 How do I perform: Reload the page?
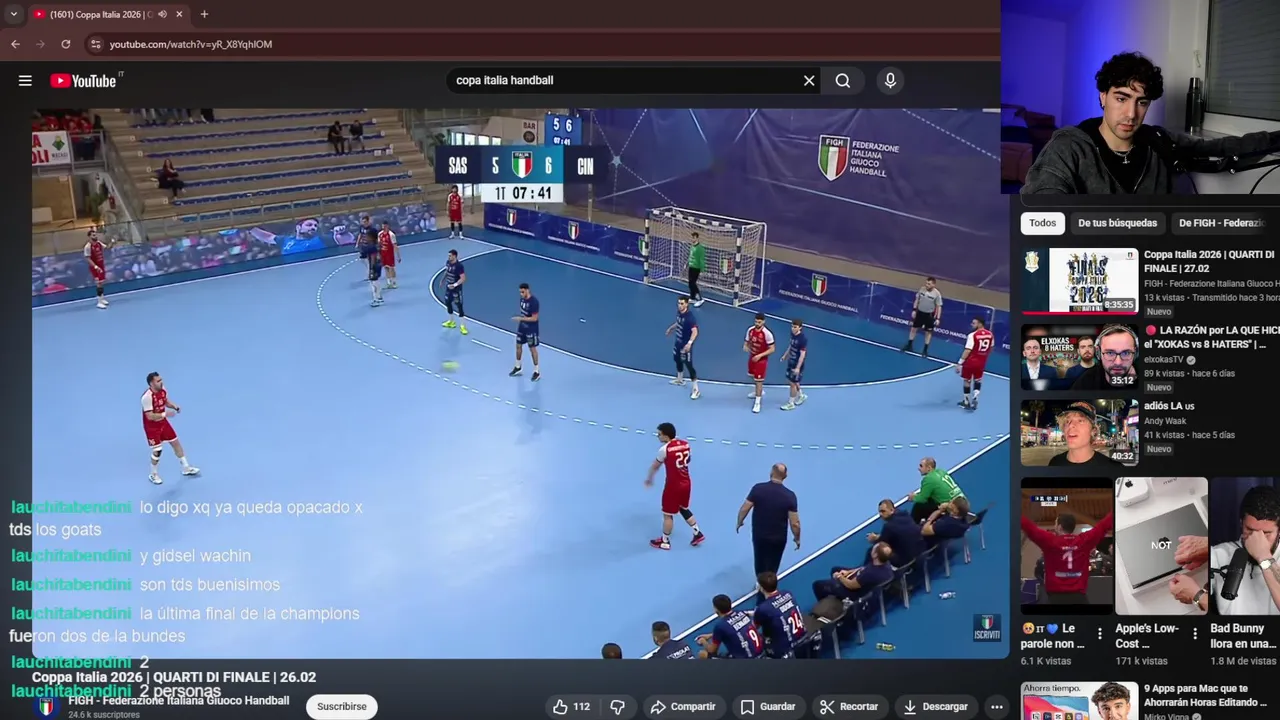66,44
